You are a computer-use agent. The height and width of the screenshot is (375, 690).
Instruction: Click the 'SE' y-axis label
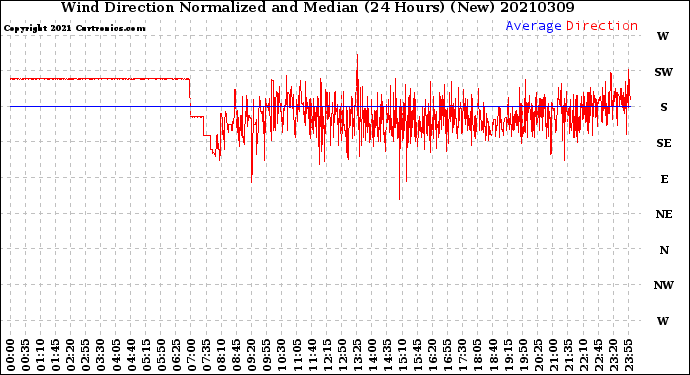click(664, 143)
